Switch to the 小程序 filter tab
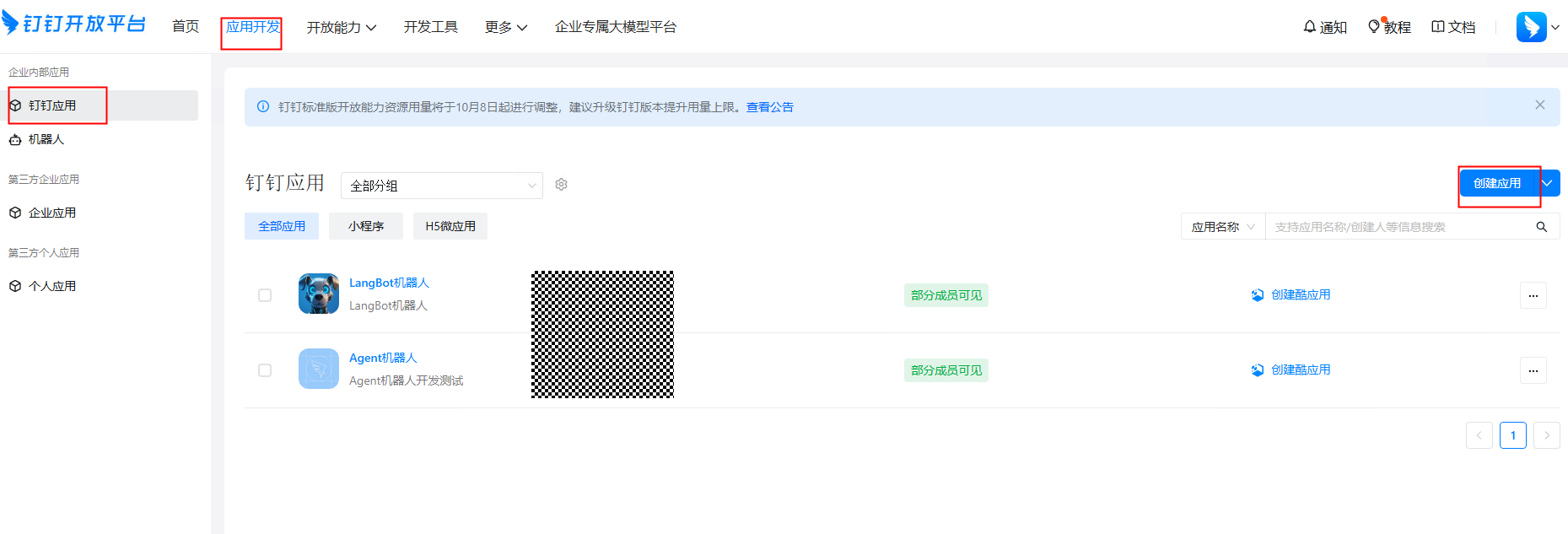The height and width of the screenshot is (534, 1568). tap(366, 226)
